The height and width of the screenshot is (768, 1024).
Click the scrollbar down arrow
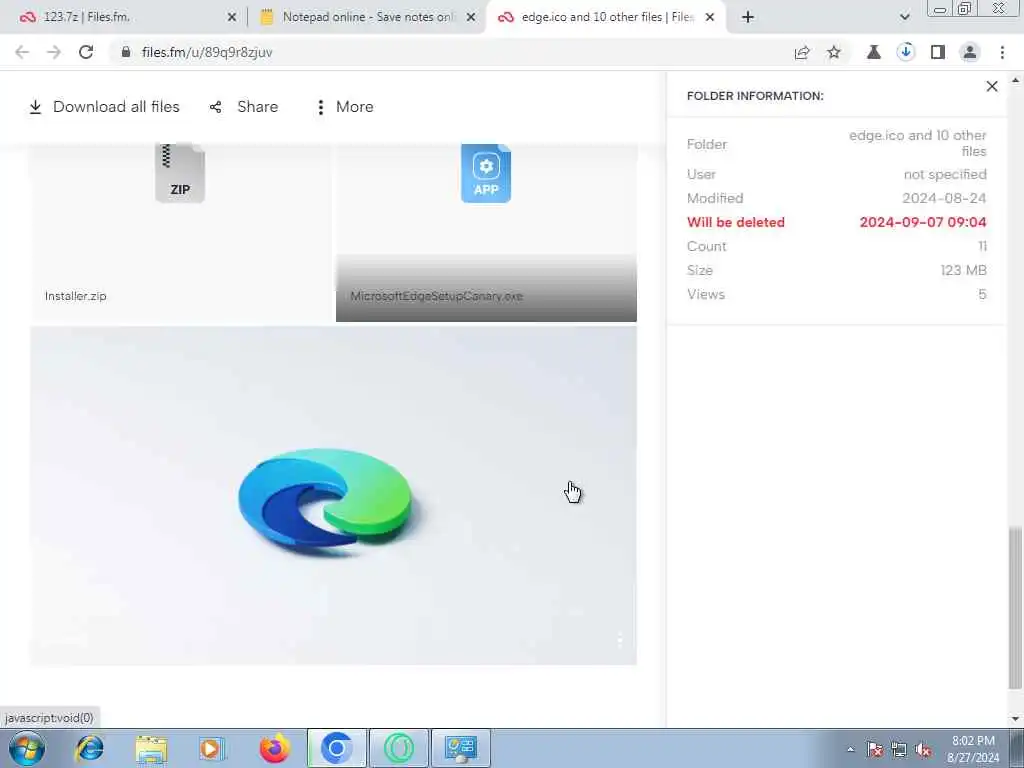click(1015, 719)
